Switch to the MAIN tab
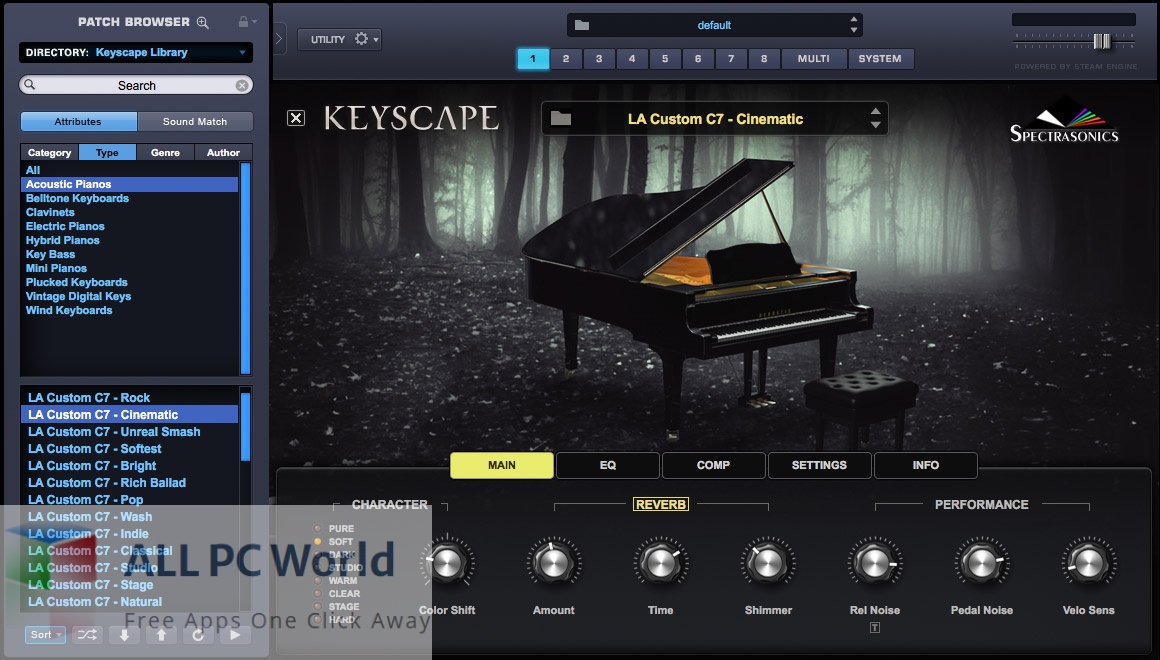Viewport: 1160px width, 660px height. (x=502, y=465)
